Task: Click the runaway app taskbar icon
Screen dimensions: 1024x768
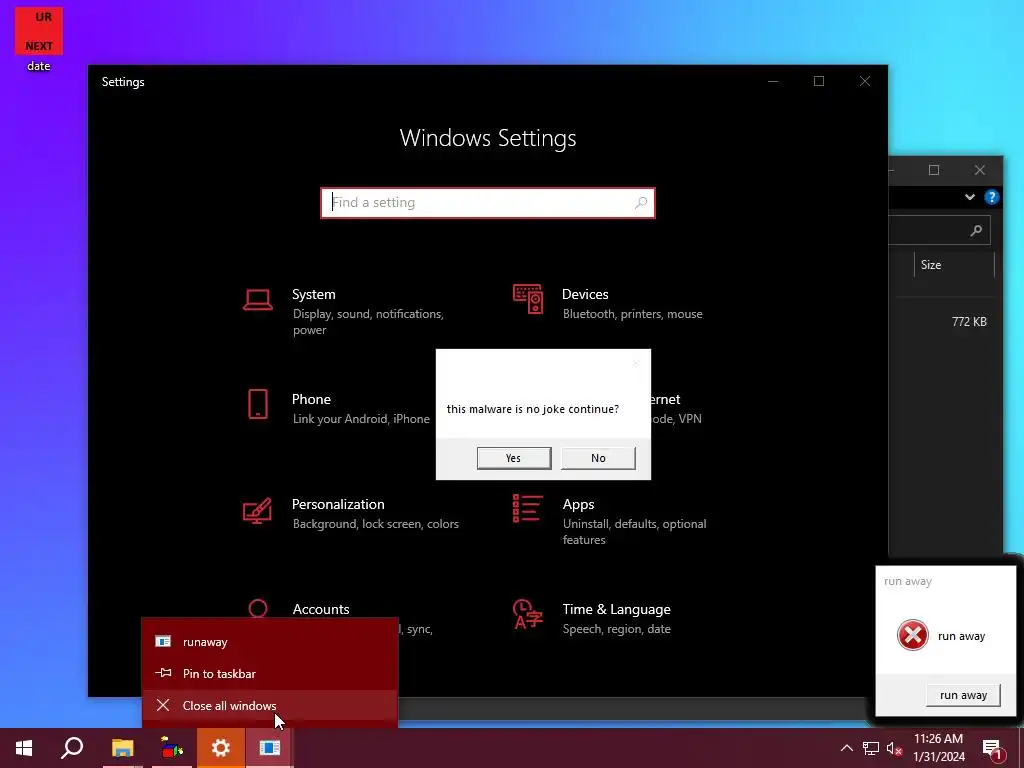Action: coord(270,748)
